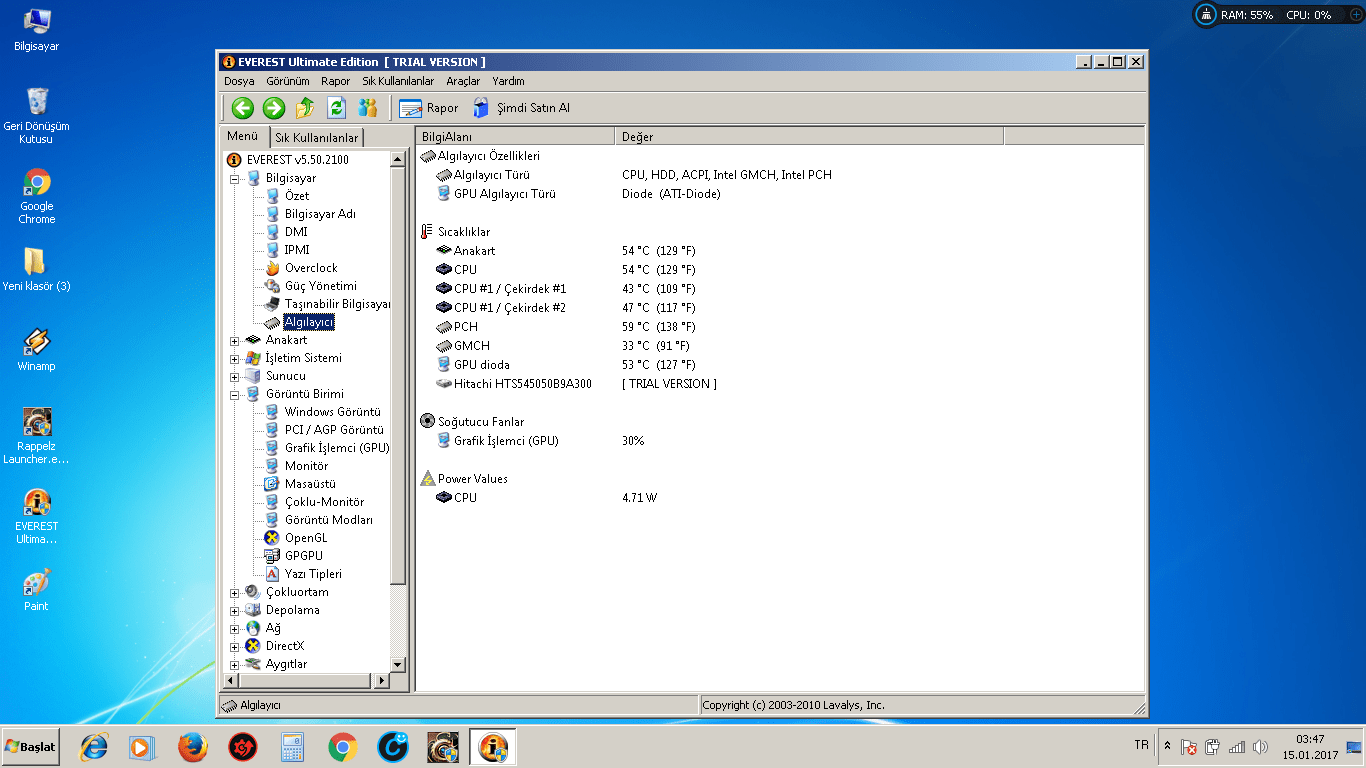This screenshot has width=1366, height=768.
Task: Click the BilgiAlanı column header
Action: [x=515, y=136]
